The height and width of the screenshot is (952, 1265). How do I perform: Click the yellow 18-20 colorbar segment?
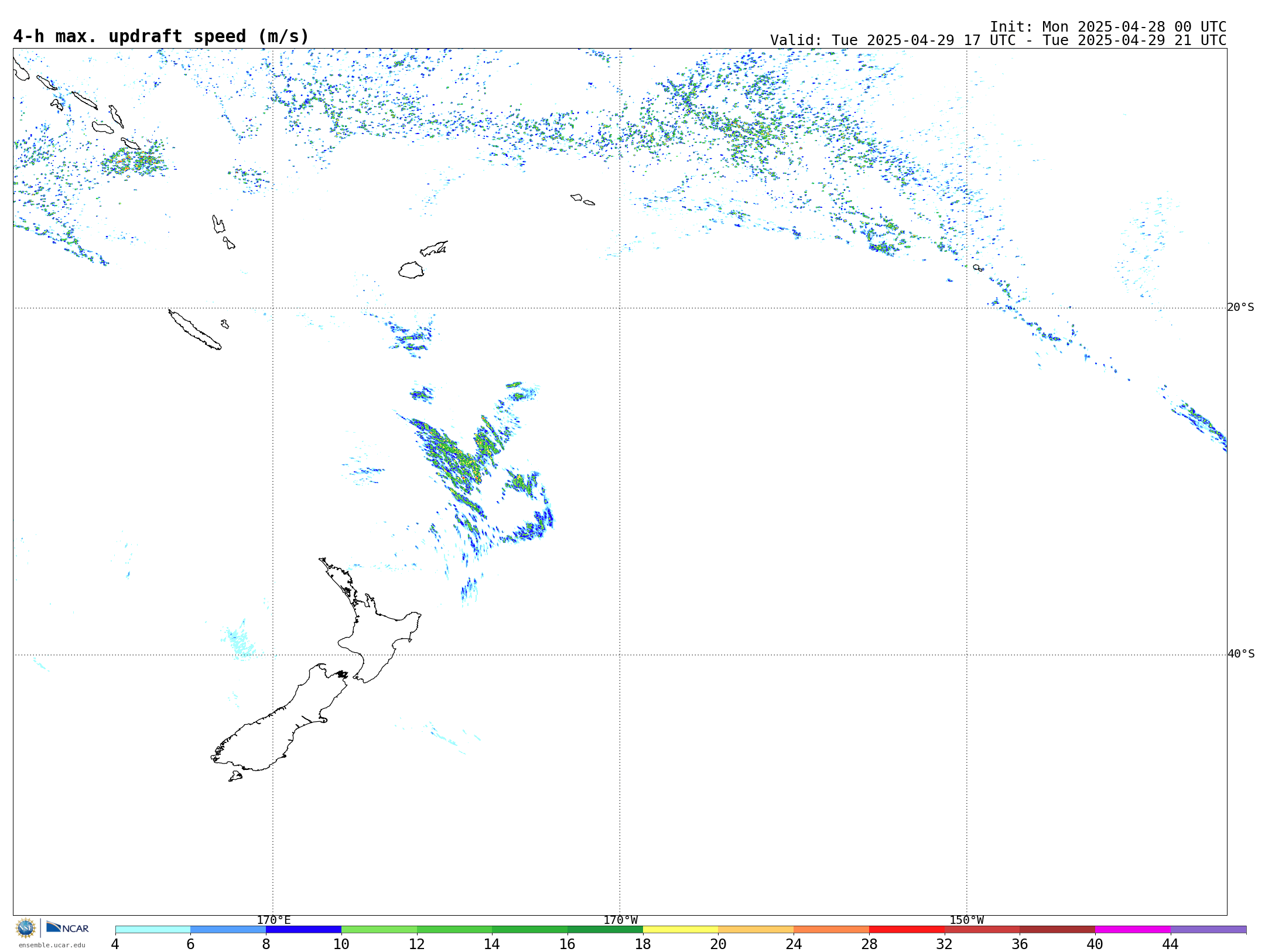pyautogui.click(x=681, y=930)
